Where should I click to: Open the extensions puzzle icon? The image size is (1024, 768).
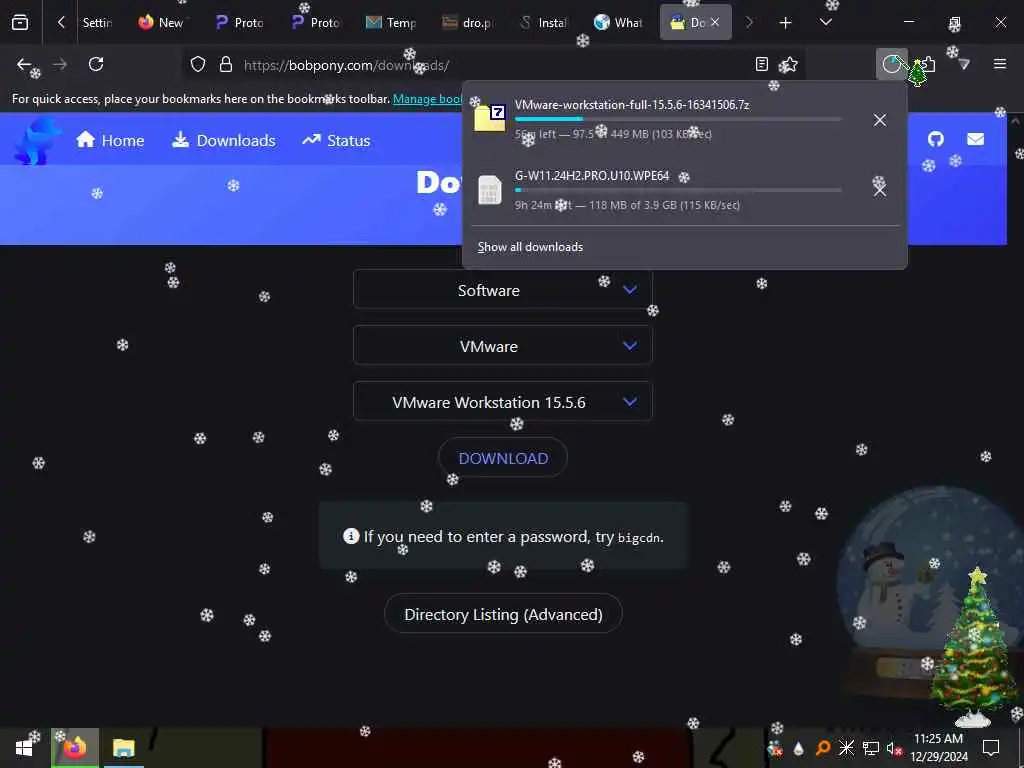click(x=927, y=64)
